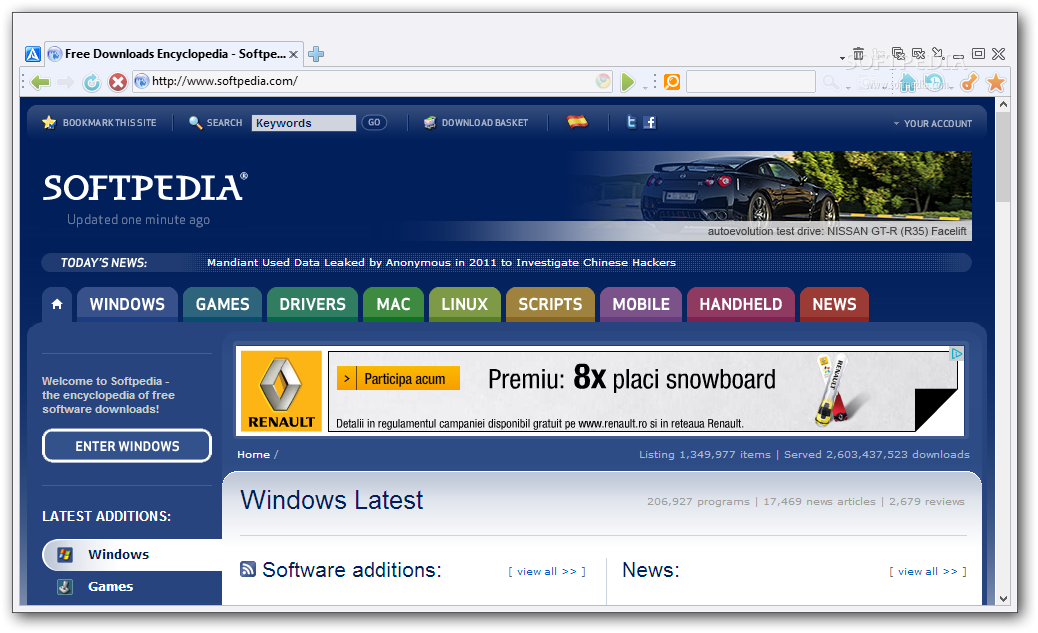
Task: Click the BOOKMARK THIS SITE link
Action: click(109, 123)
